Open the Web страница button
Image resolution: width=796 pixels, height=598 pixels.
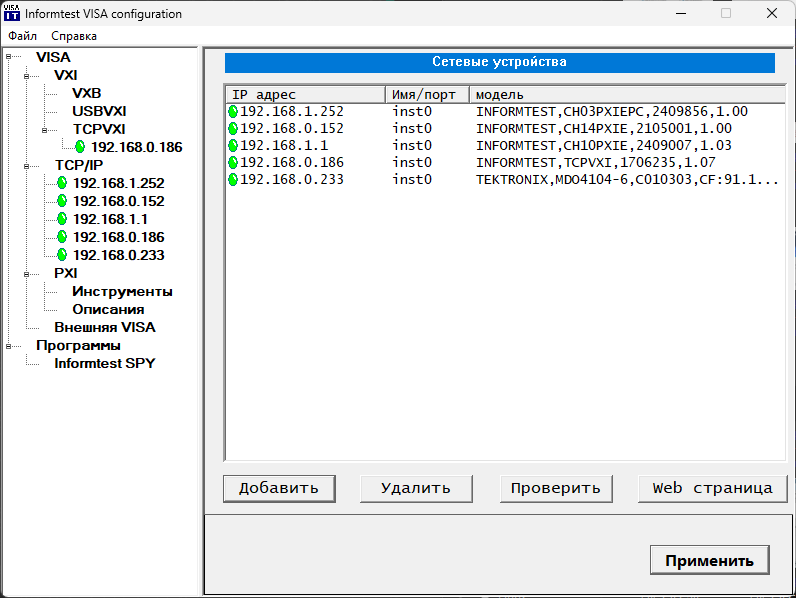click(x=712, y=488)
